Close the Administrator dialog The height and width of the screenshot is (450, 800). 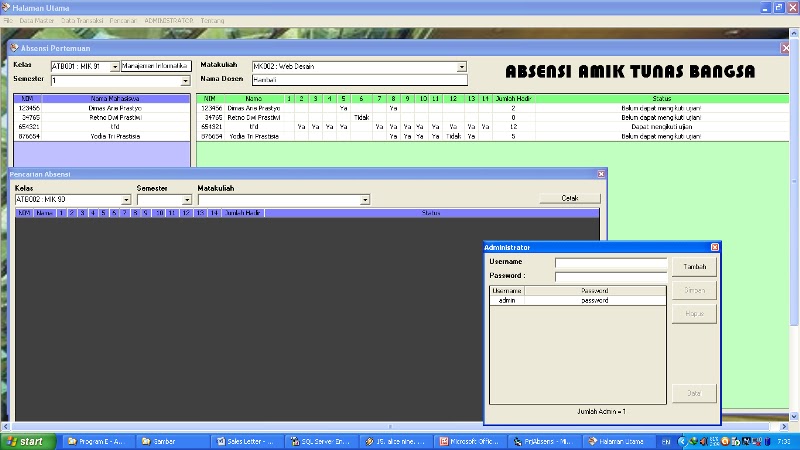tap(715, 247)
